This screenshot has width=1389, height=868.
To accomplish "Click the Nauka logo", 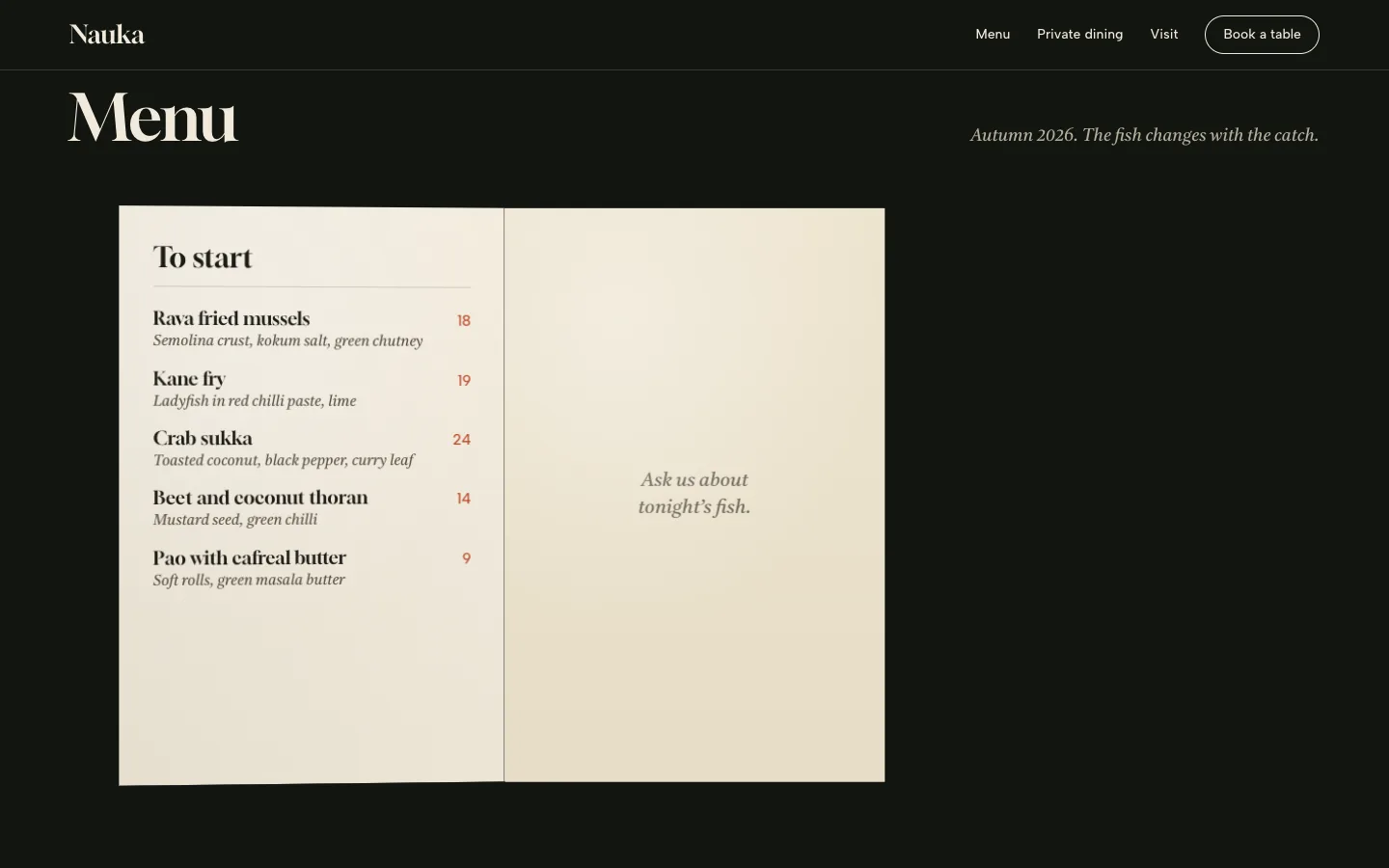I will (x=107, y=35).
